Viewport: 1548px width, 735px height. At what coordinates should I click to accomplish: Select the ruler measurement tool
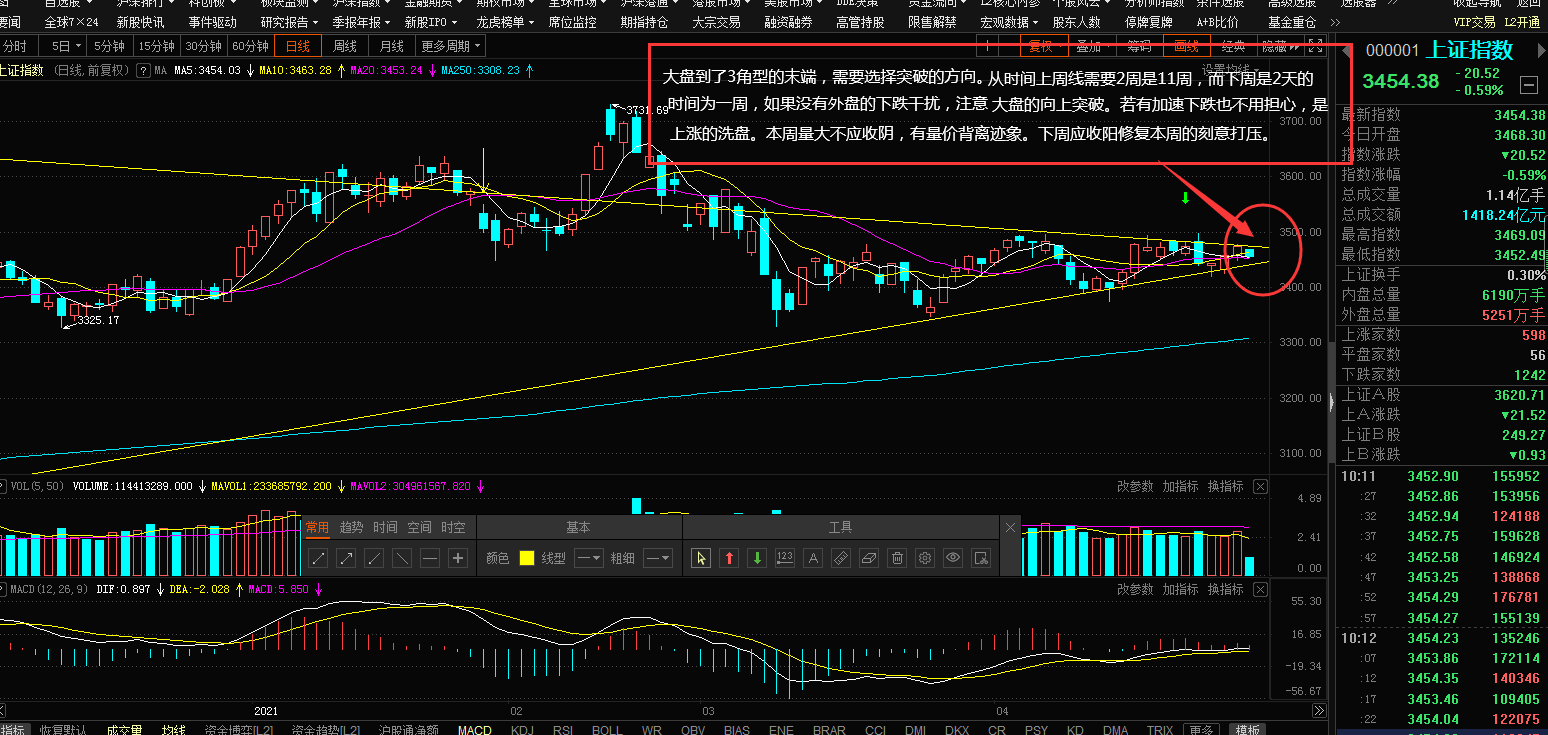pyautogui.click(x=841, y=558)
